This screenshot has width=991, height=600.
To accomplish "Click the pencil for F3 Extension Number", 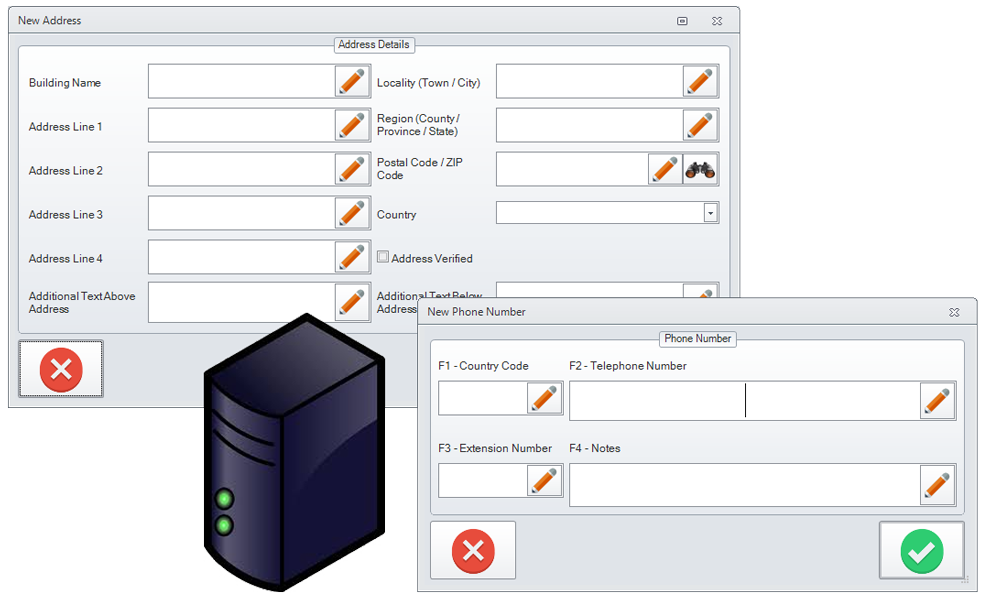I will (544, 481).
